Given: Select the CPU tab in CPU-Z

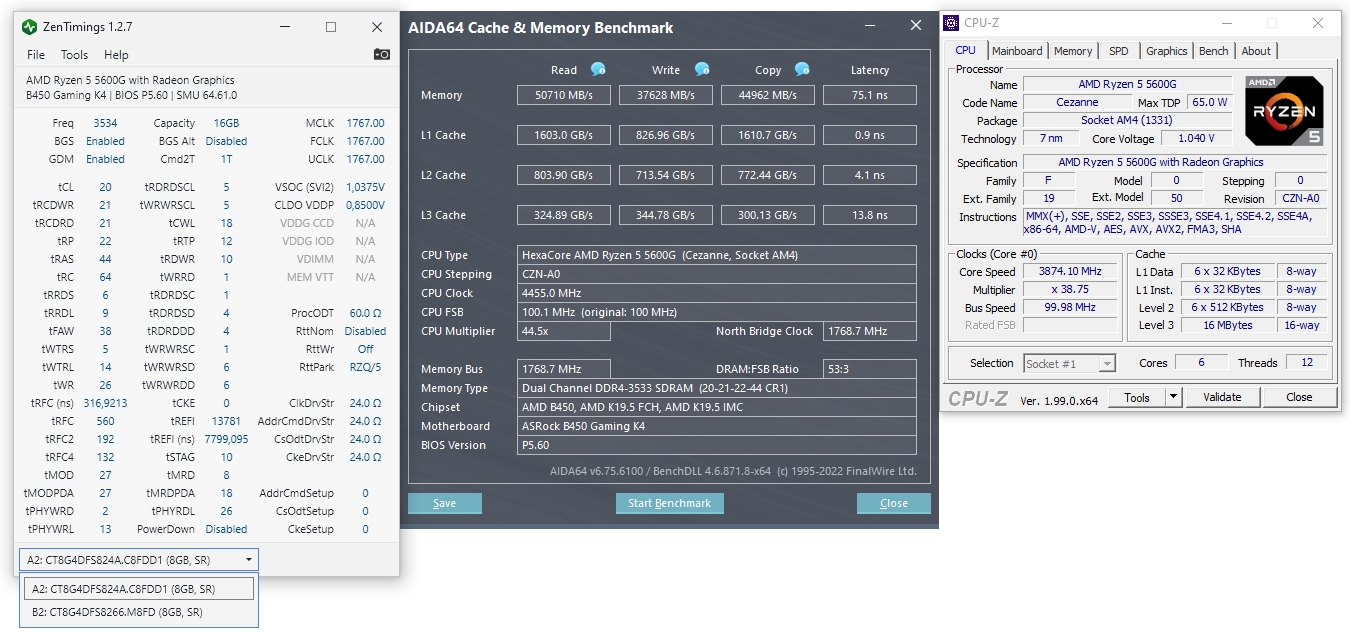Looking at the screenshot, I should click(965, 50).
